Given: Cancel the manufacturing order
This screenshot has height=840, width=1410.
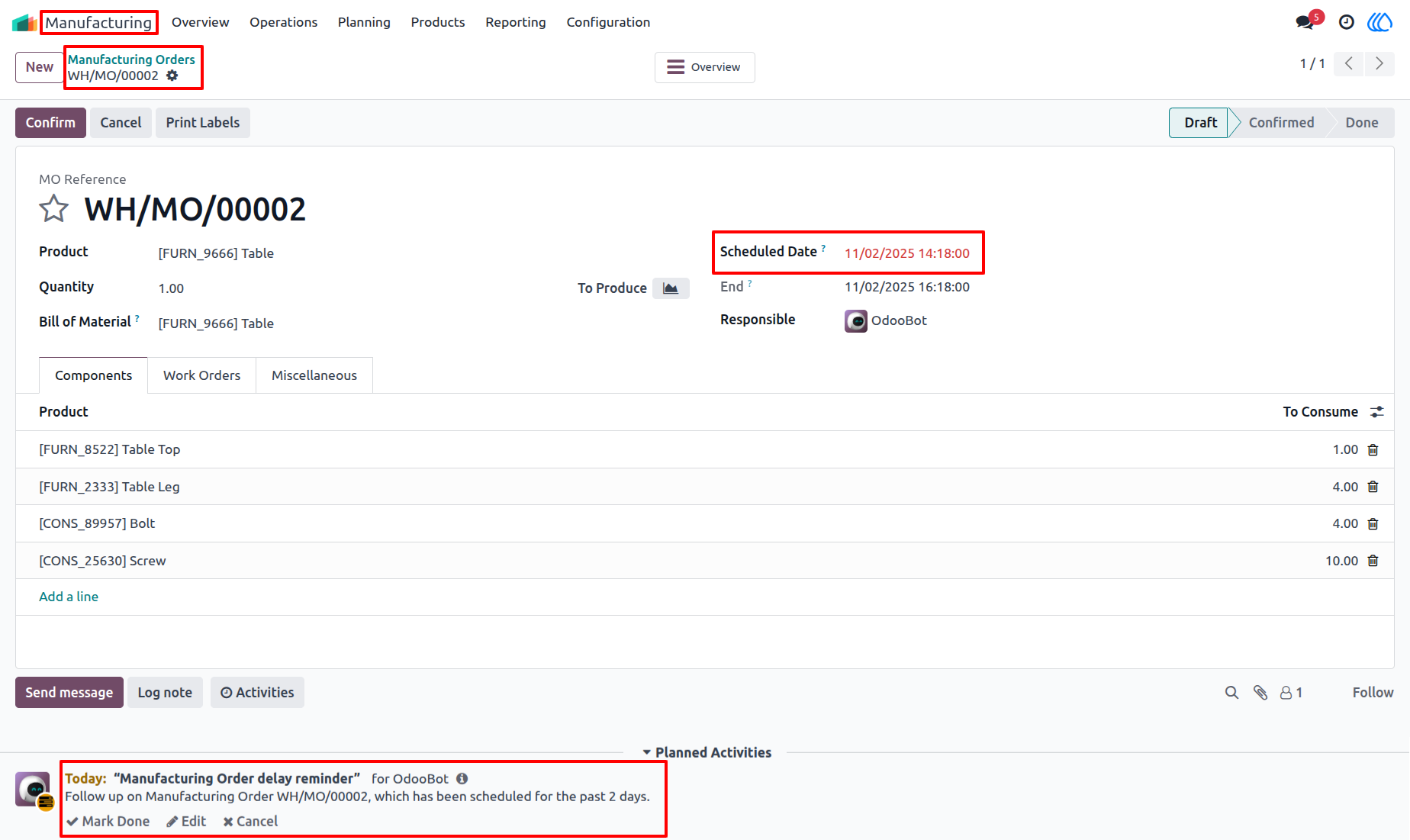Looking at the screenshot, I should coord(121,123).
